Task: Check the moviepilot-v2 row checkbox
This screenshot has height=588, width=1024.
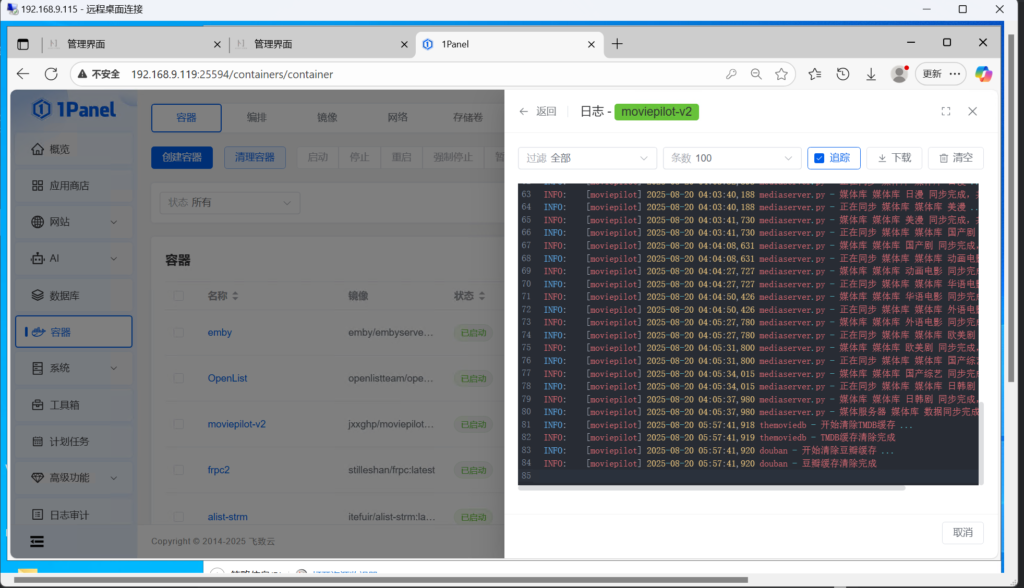Action: pos(178,424)
